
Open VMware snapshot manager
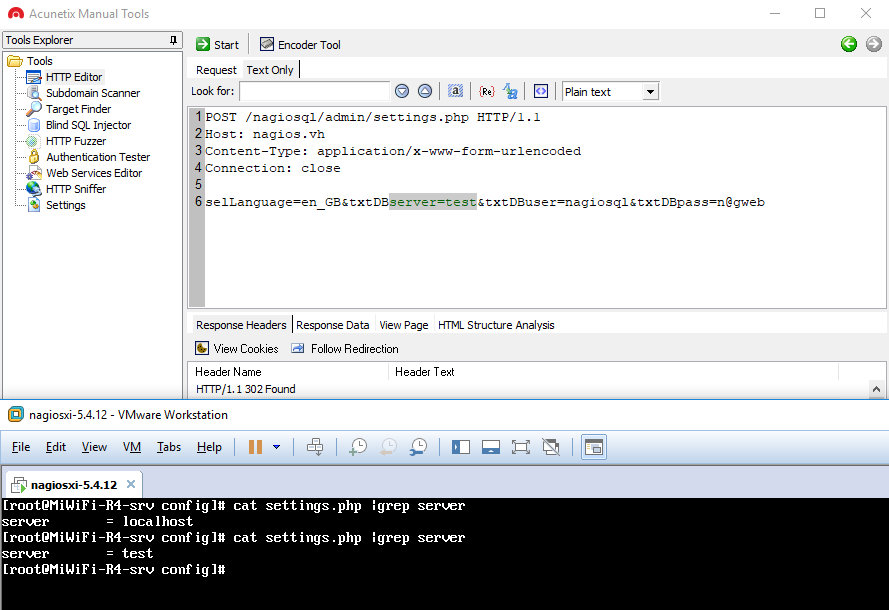click(x=418, y=447)
